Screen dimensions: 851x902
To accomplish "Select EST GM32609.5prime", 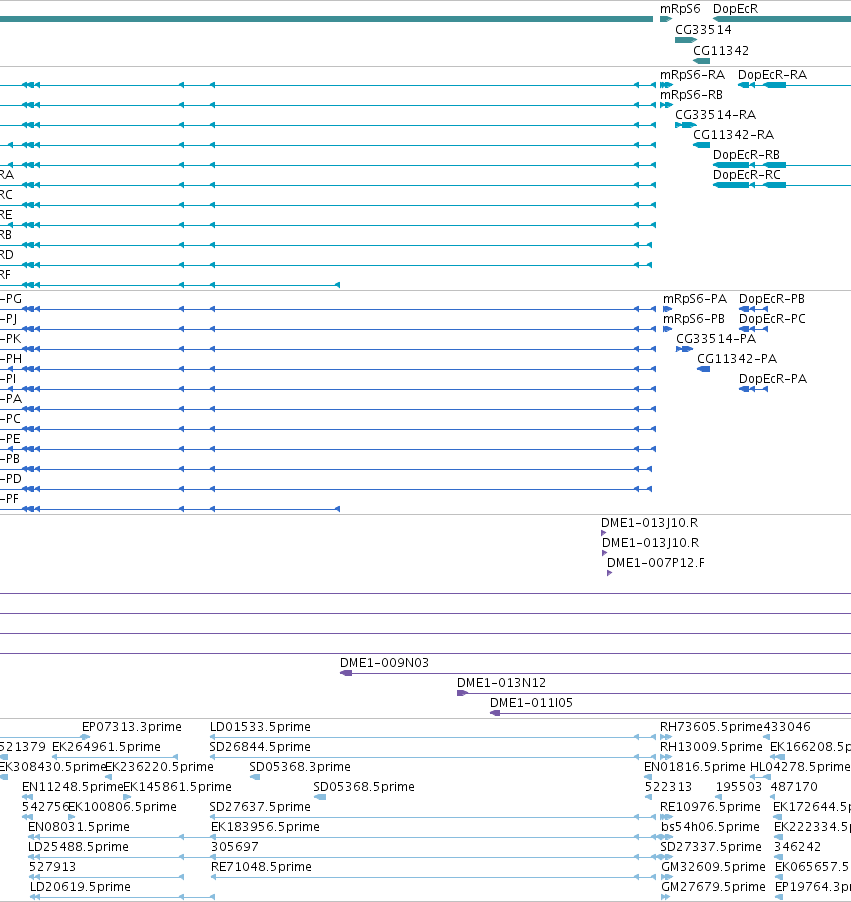I will point(666,877).
